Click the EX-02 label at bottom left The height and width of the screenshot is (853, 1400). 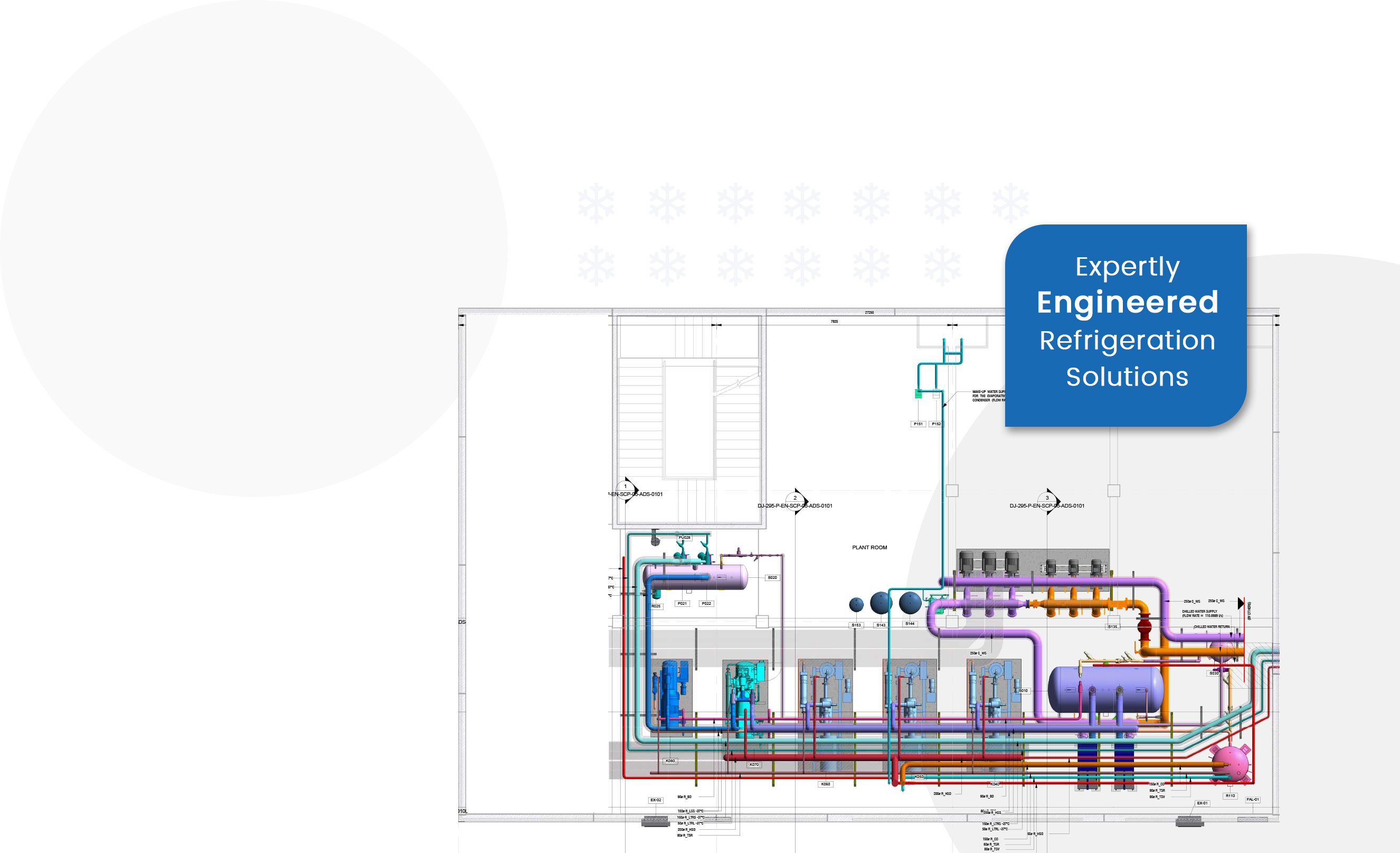[x=656, y=800]
